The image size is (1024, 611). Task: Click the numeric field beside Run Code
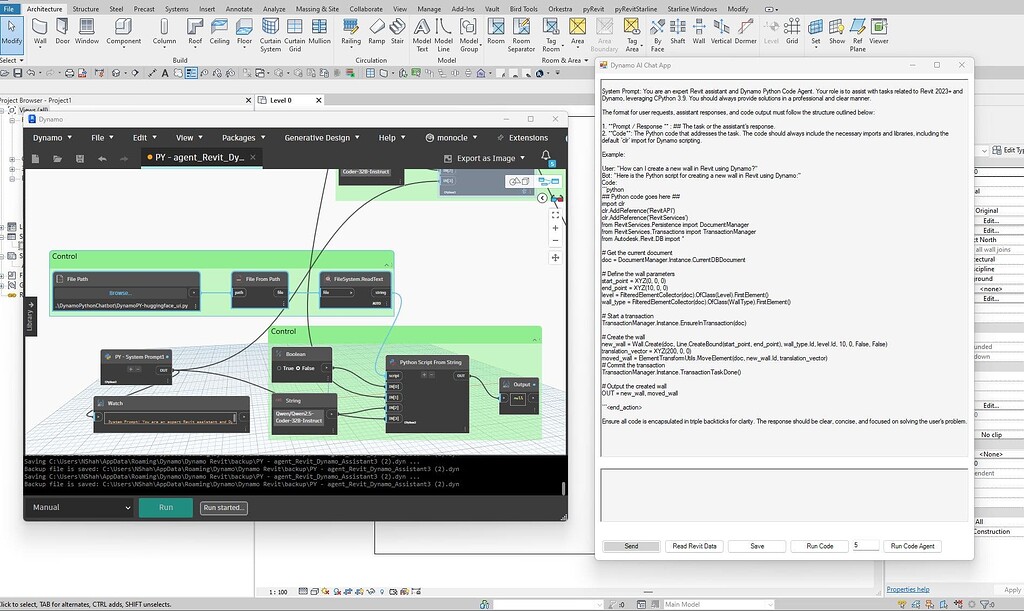(x=866, y=546)
